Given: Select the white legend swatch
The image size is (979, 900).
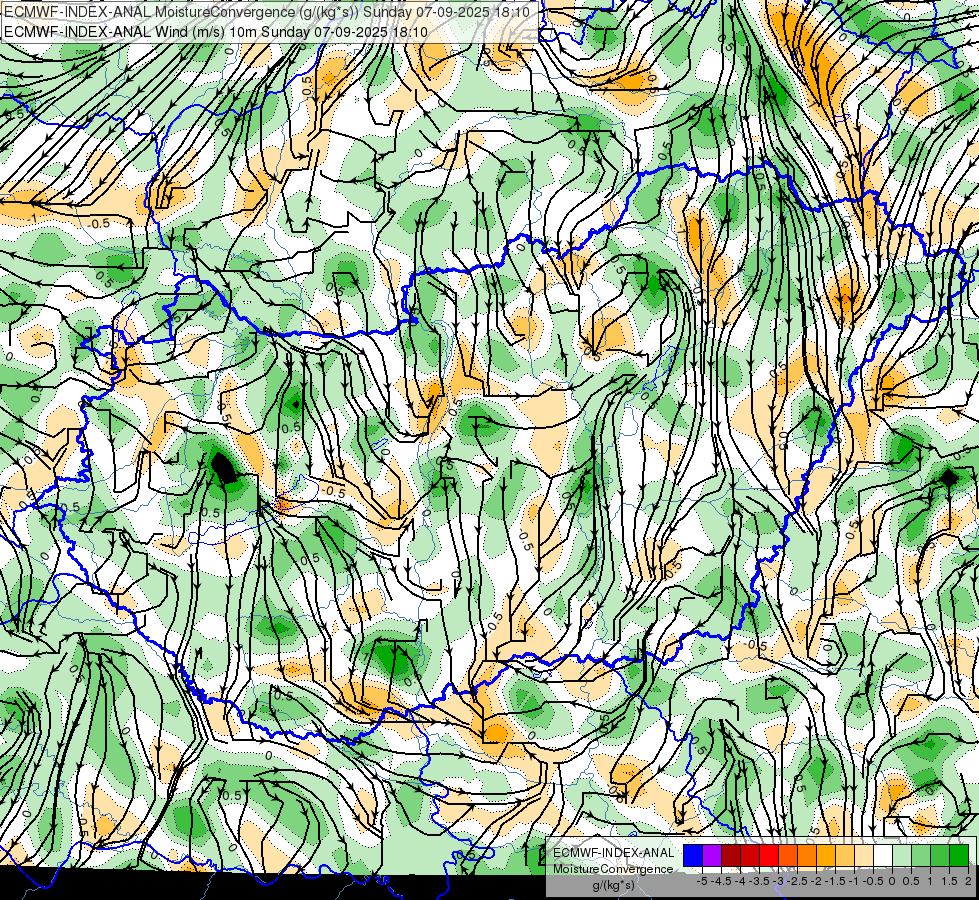Looking at the screenshot, I should point(883,856).
